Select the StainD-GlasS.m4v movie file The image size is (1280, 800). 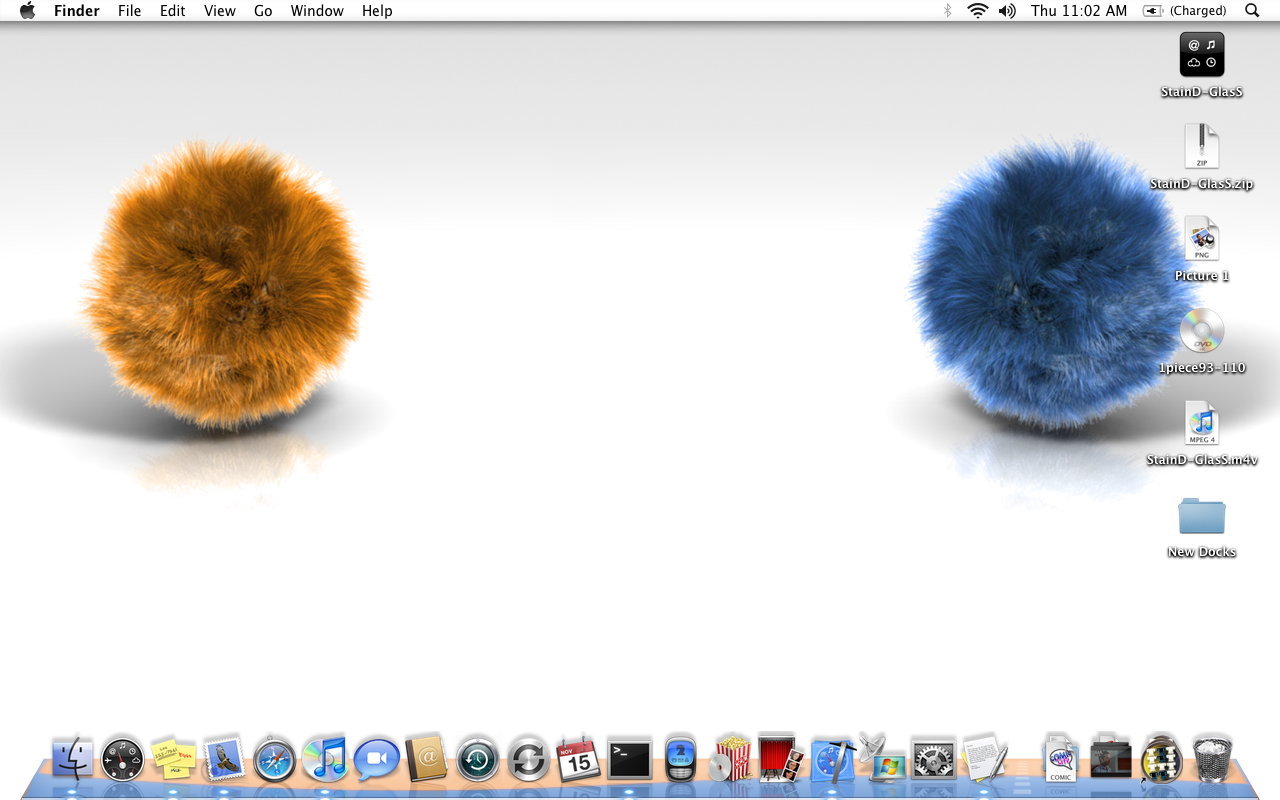point(1202,433)
